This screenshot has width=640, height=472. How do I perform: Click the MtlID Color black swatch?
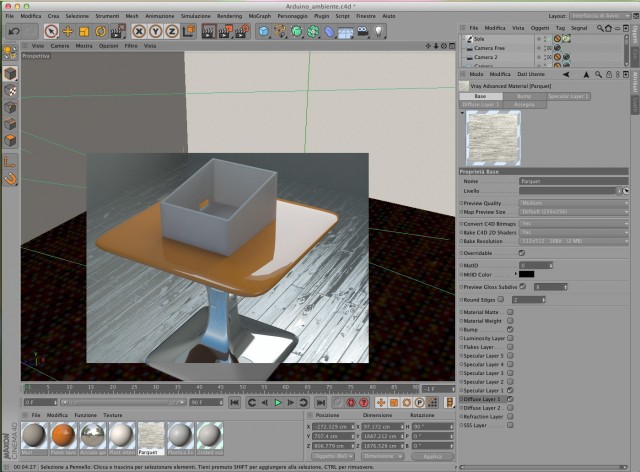[527, 274]
